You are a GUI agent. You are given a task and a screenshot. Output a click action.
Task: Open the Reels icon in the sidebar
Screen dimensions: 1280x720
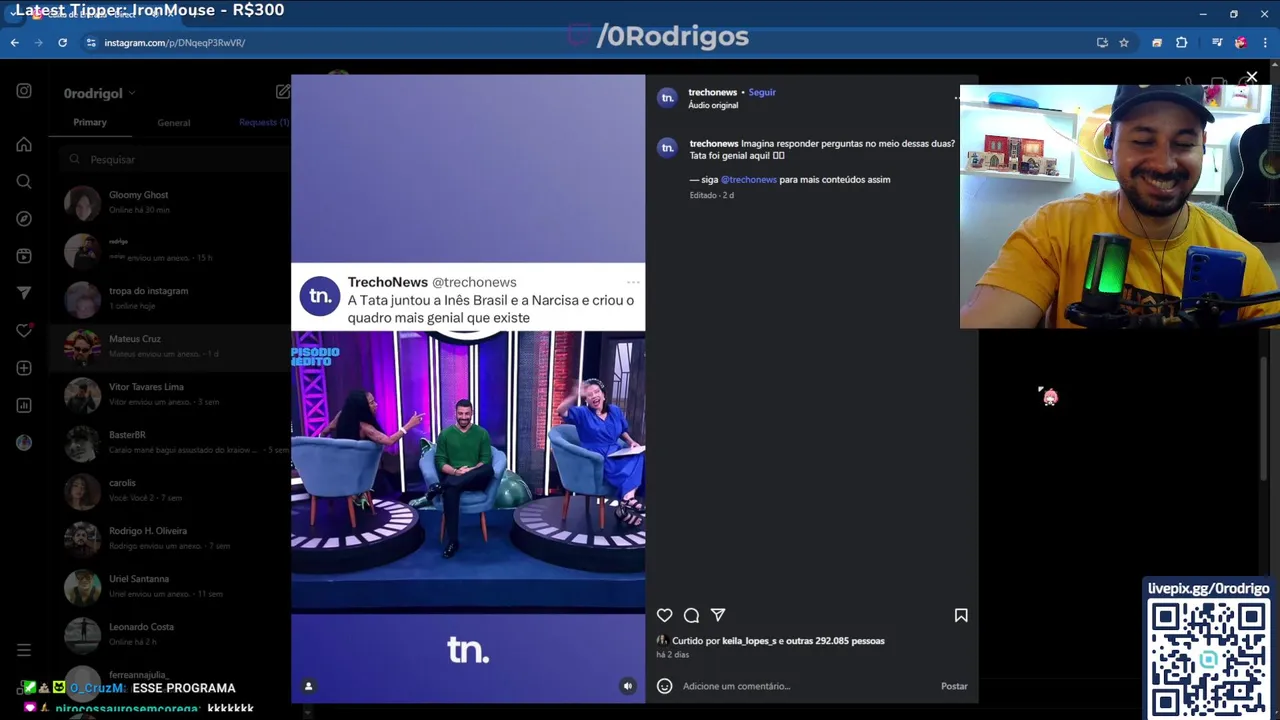pos(24,256)
